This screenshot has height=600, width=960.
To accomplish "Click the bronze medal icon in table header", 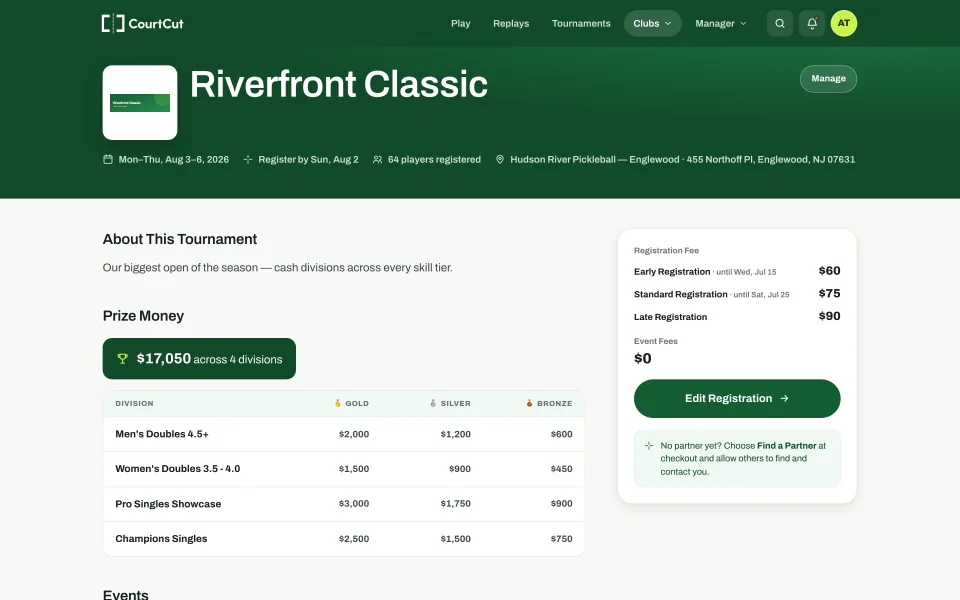I will click(529, 403).
